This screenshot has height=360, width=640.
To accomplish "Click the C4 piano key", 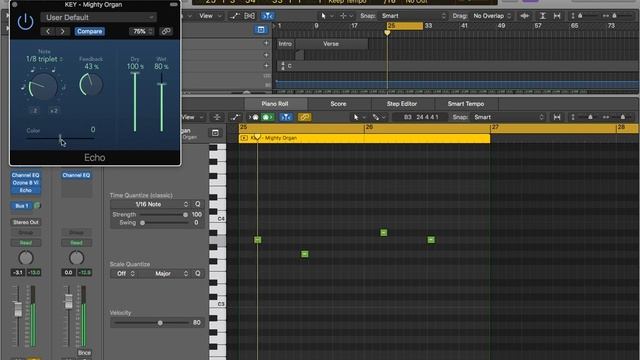I will (x=218, y=219).
